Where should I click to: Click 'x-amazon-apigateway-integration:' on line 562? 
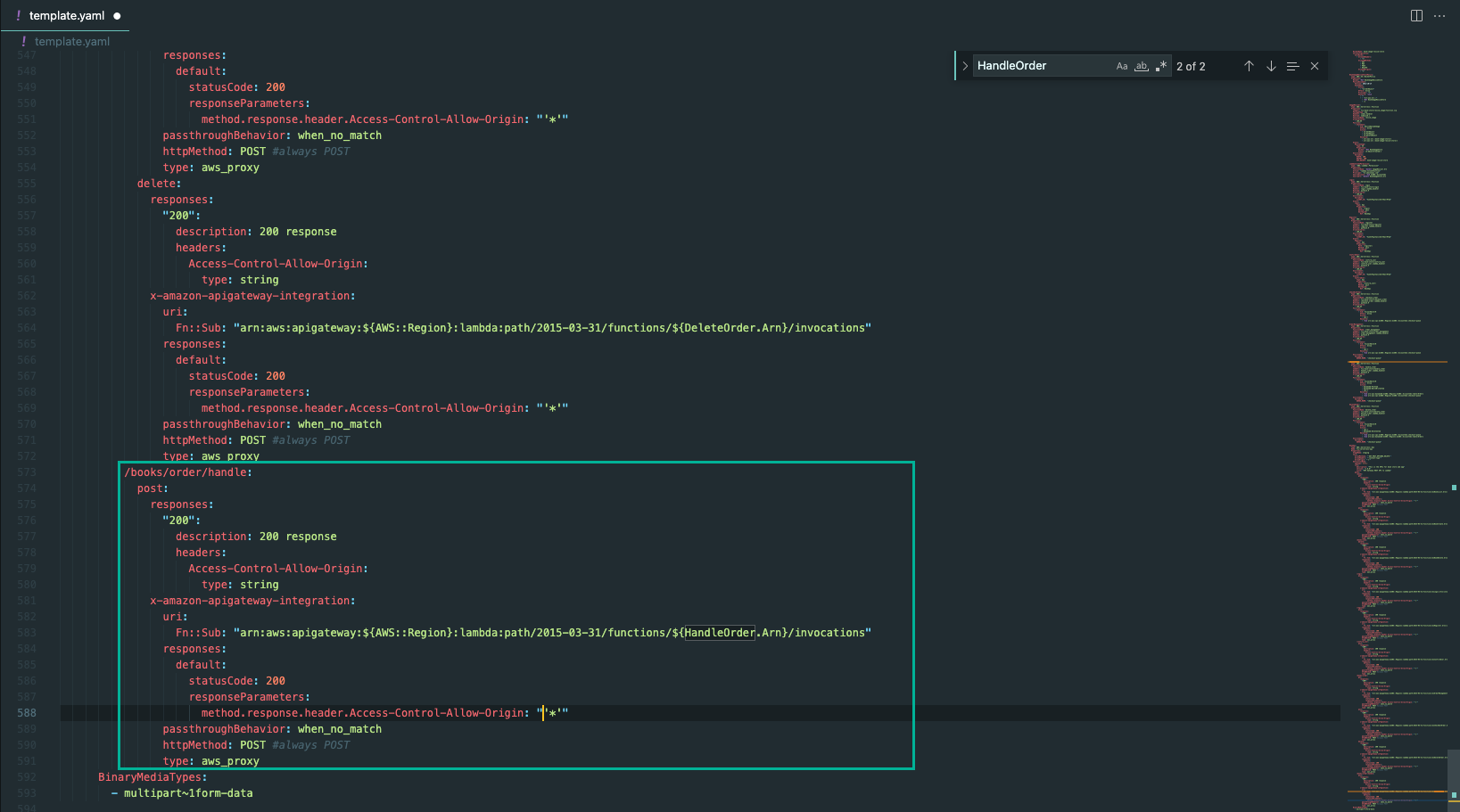coord(252,296)
